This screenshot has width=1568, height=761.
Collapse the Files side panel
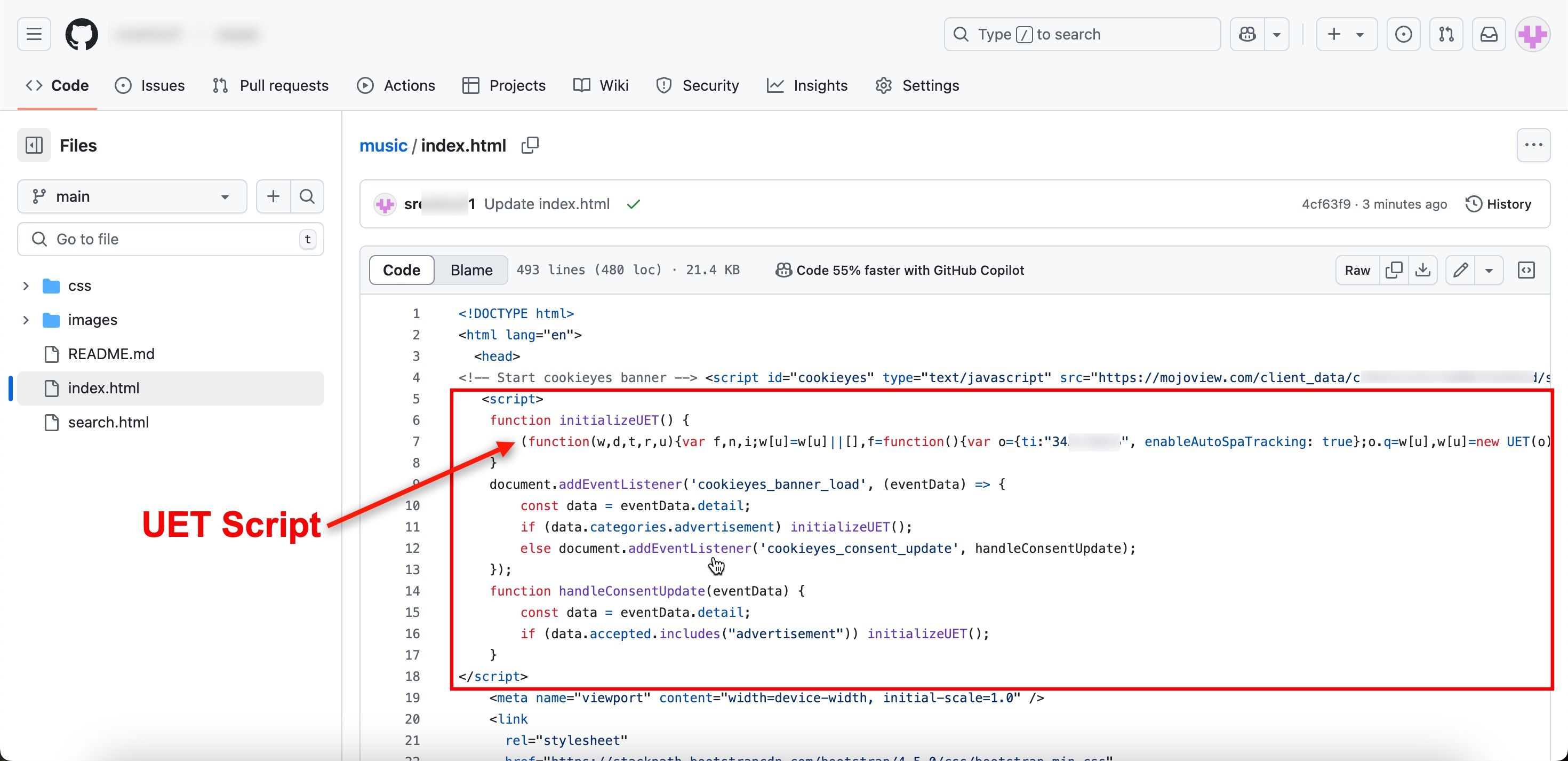tap(34, 145)
